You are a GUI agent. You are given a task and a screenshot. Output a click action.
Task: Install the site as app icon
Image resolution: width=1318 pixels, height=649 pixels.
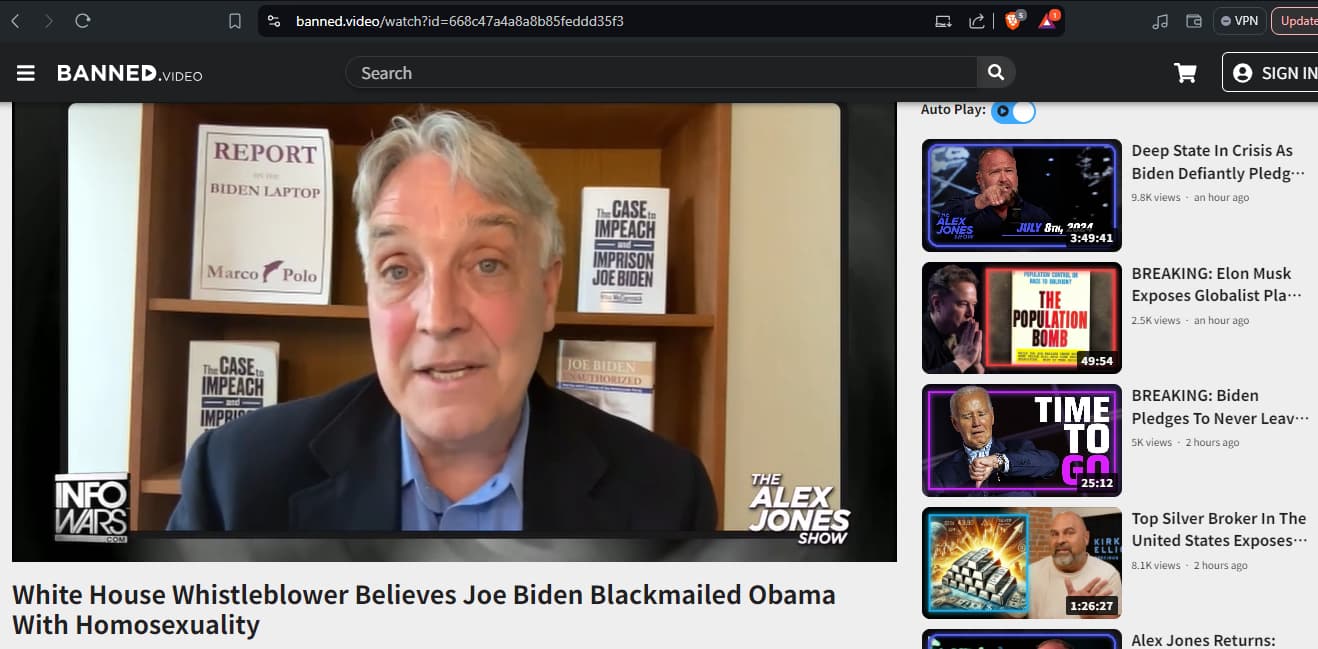(943, 21)
